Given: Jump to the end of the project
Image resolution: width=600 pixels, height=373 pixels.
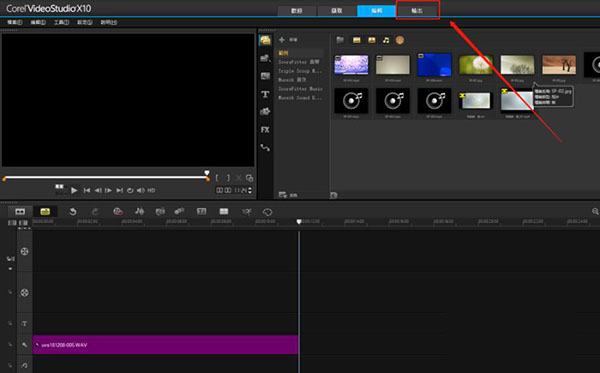Looking at the screenshot, I should coord(120,190).
